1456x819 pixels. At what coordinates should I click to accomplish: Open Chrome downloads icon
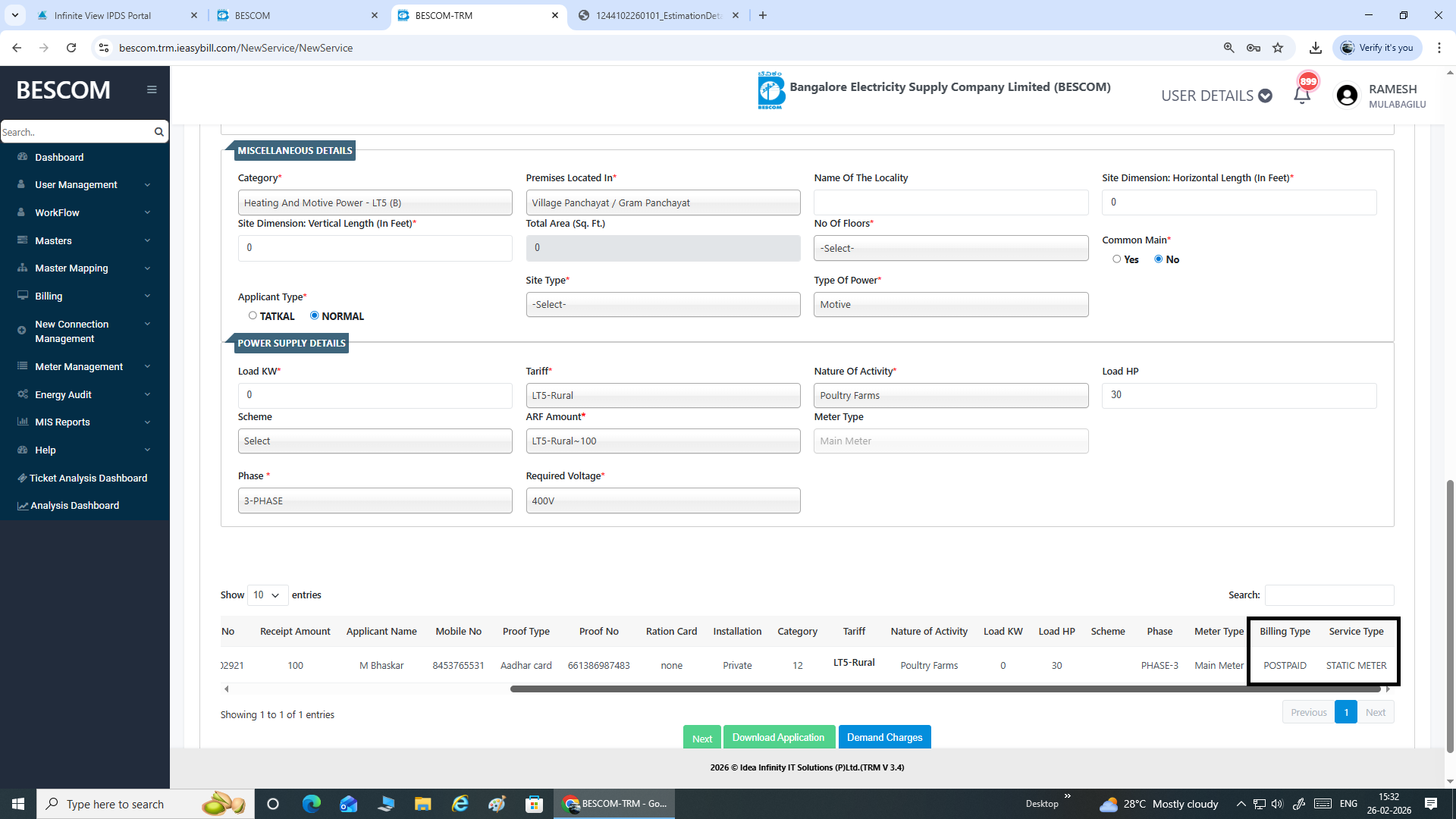pos(1315,48)
